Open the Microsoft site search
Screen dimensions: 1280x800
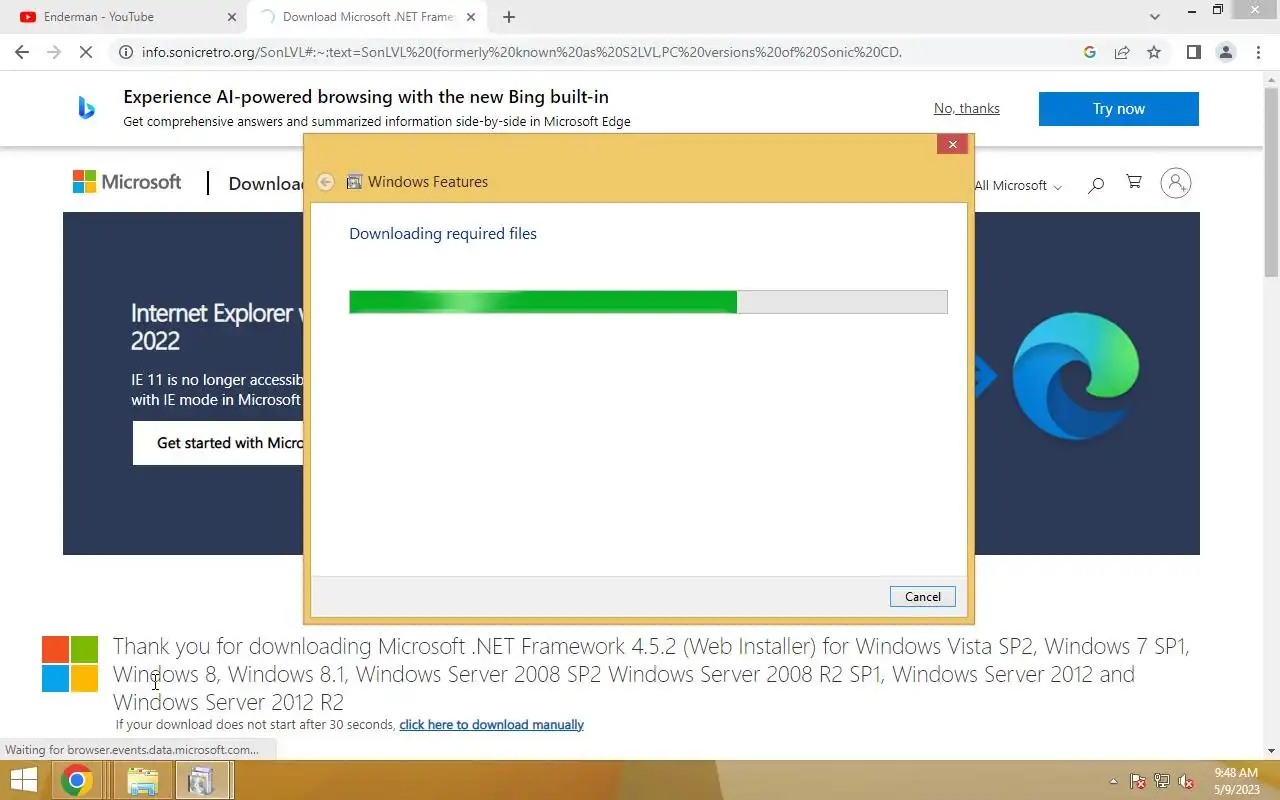click(1096, 184)
